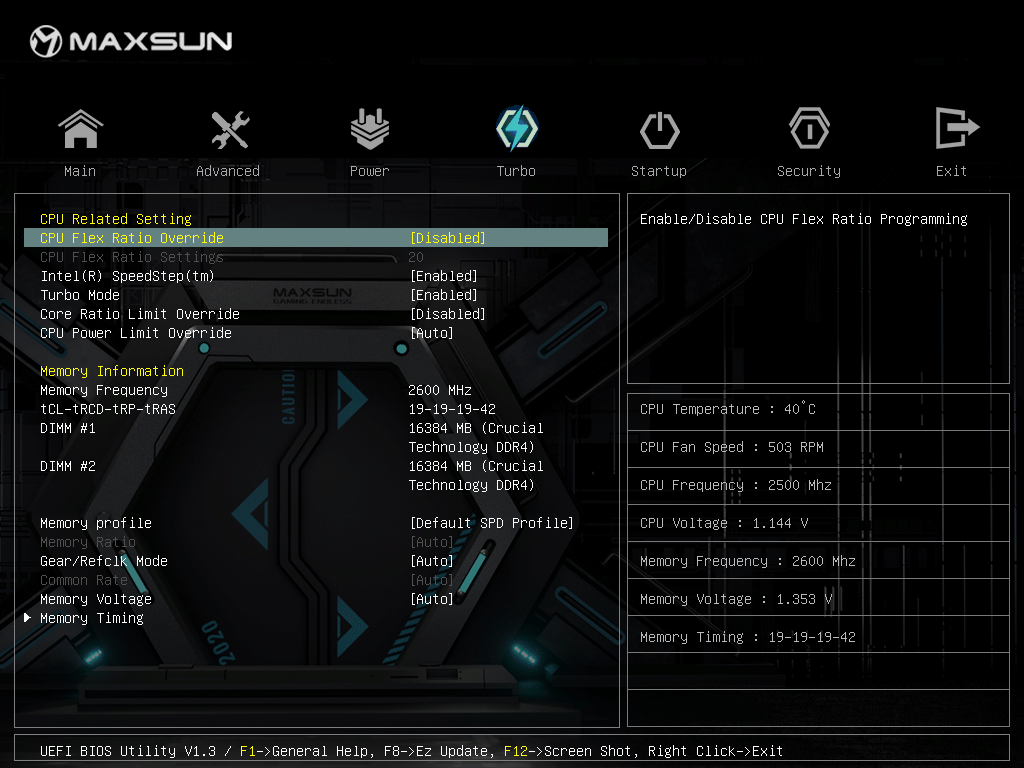Click the Memory Information heading
Image resolution: width=1024 pixels, height=768 pixels.
pyautogui.click(x=112, y=371)
